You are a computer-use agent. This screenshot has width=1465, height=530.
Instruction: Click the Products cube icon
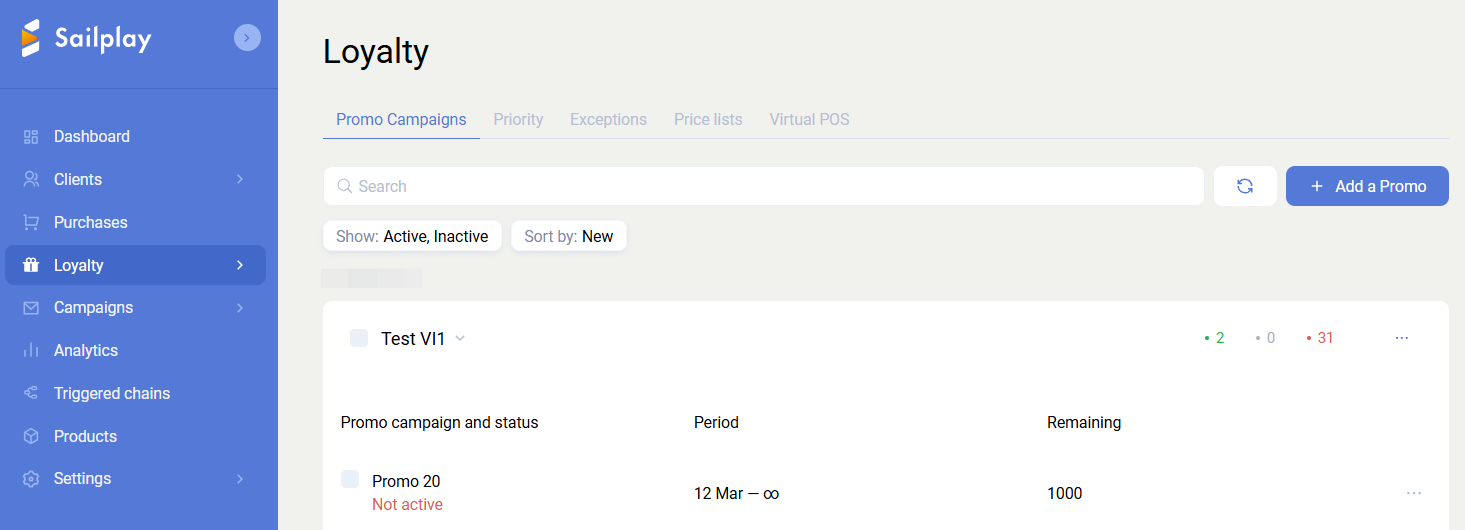(x=31, y=436)
